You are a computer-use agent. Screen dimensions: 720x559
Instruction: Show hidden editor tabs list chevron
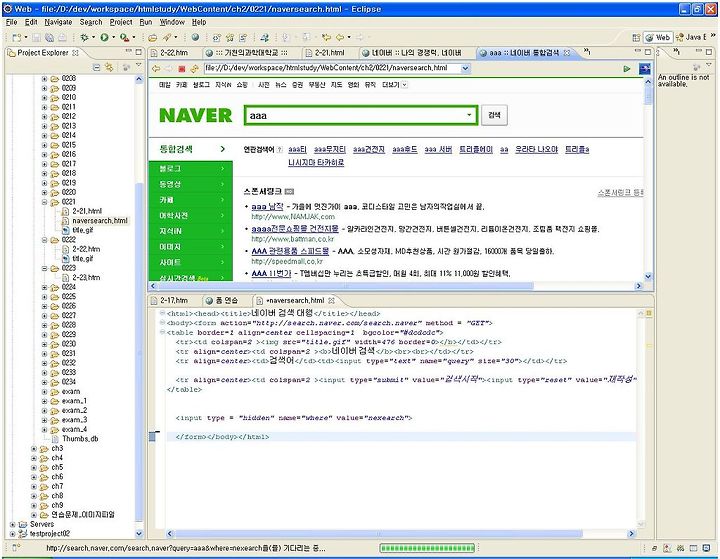pos(587,52)
